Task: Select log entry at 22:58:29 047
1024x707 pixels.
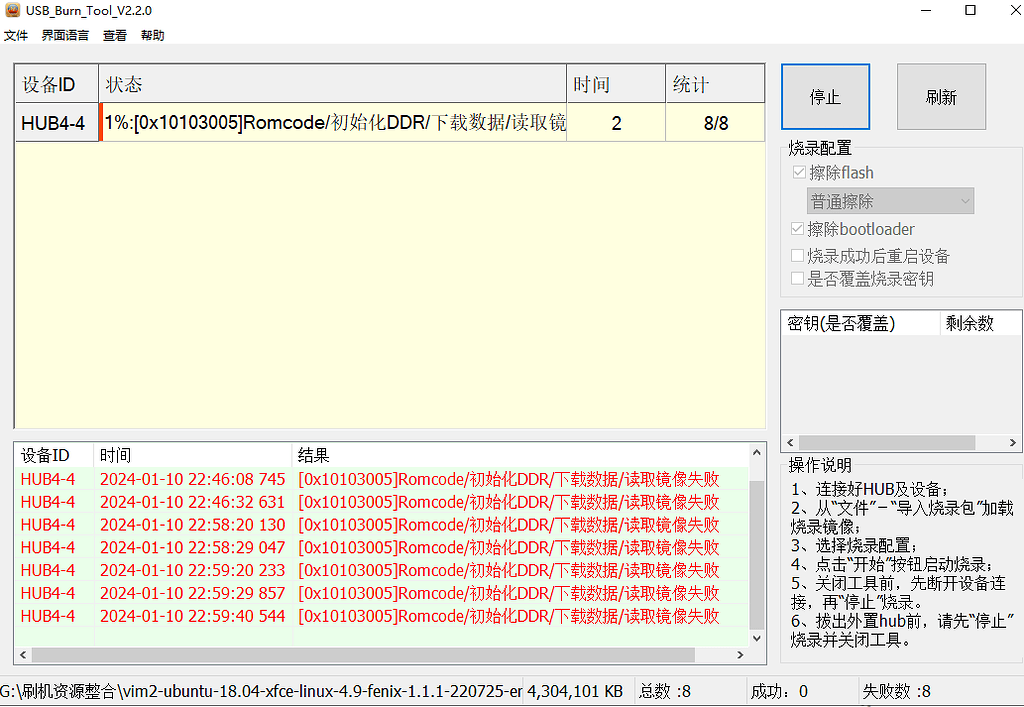Action: [x=381, y=547]
